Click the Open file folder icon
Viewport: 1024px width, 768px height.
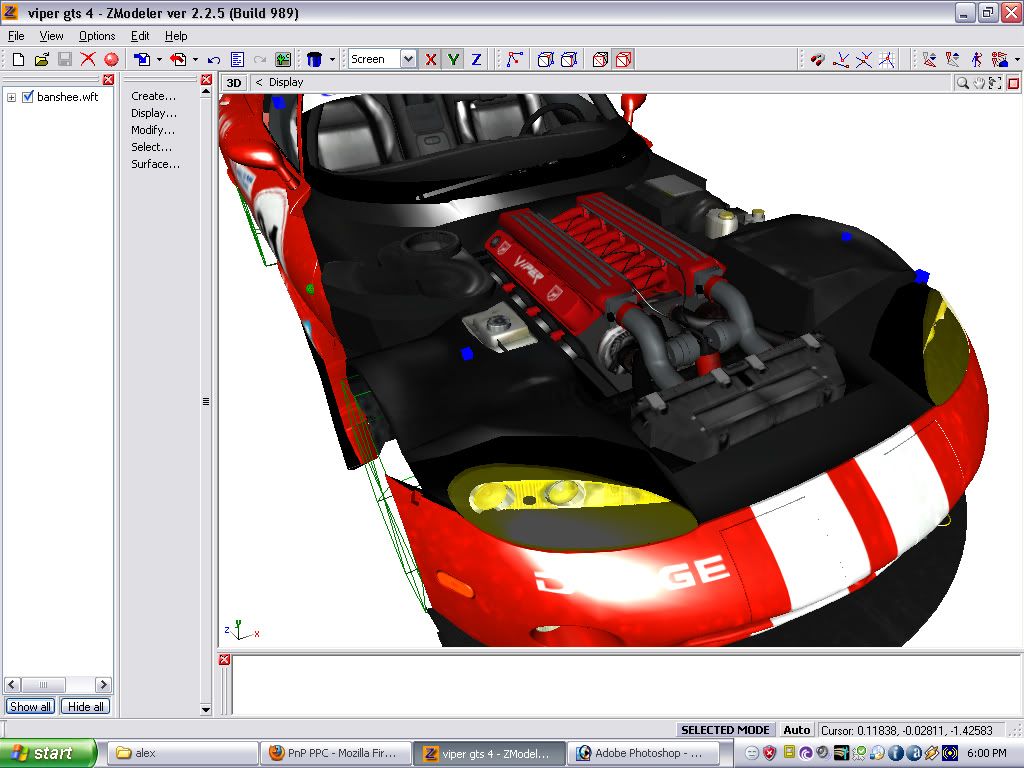(x=41, y=60)
